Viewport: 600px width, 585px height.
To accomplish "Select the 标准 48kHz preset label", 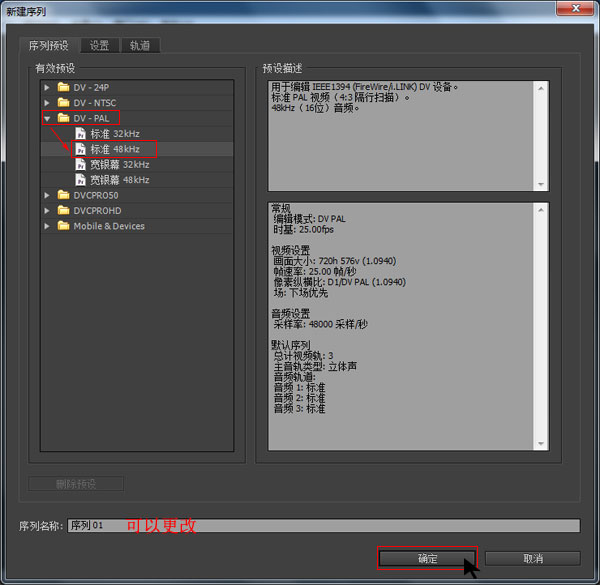I will click(115, 149).
